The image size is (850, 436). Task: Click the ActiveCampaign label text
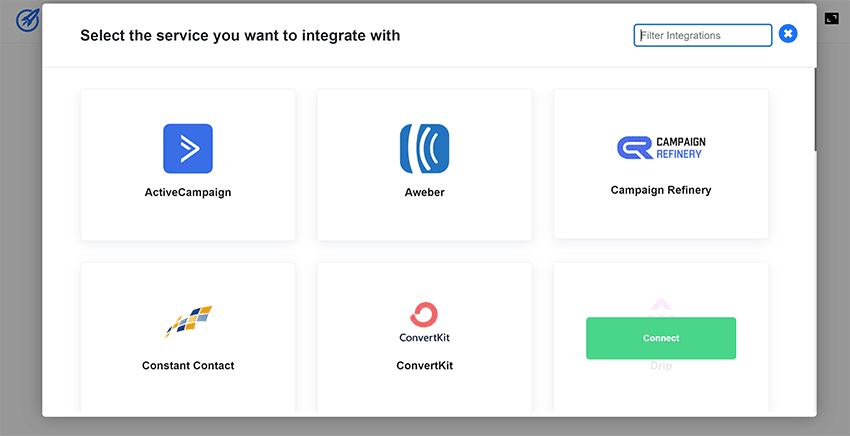pos(188,192)
